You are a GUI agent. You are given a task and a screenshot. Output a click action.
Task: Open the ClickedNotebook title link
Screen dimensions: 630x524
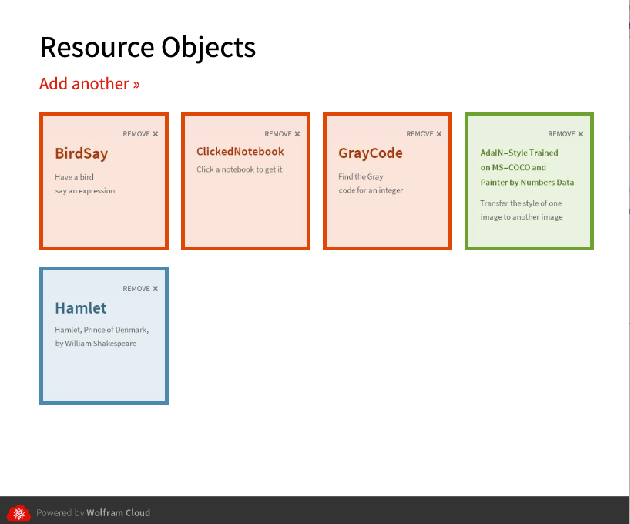[240, 152]
